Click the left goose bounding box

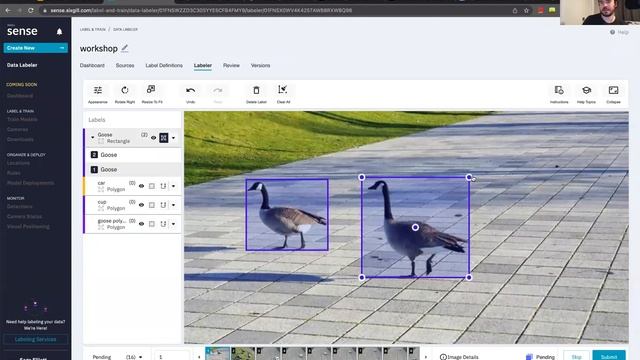pos(287,215)
